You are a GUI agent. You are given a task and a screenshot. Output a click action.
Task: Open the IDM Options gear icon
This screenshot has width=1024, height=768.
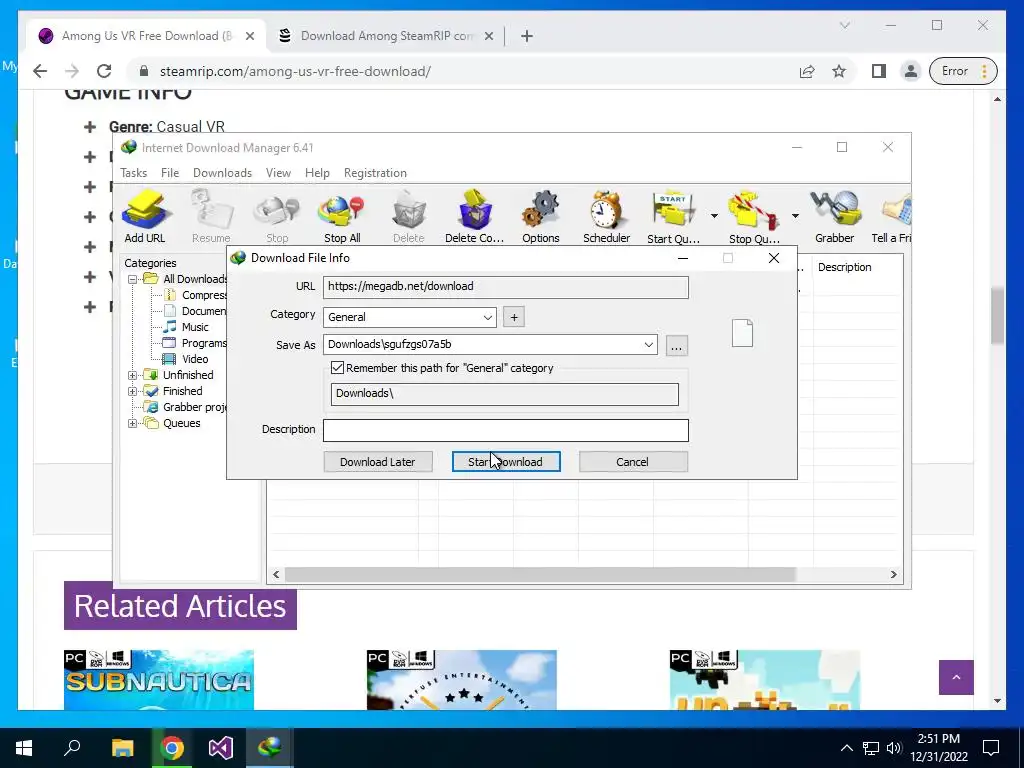(541, 216)
